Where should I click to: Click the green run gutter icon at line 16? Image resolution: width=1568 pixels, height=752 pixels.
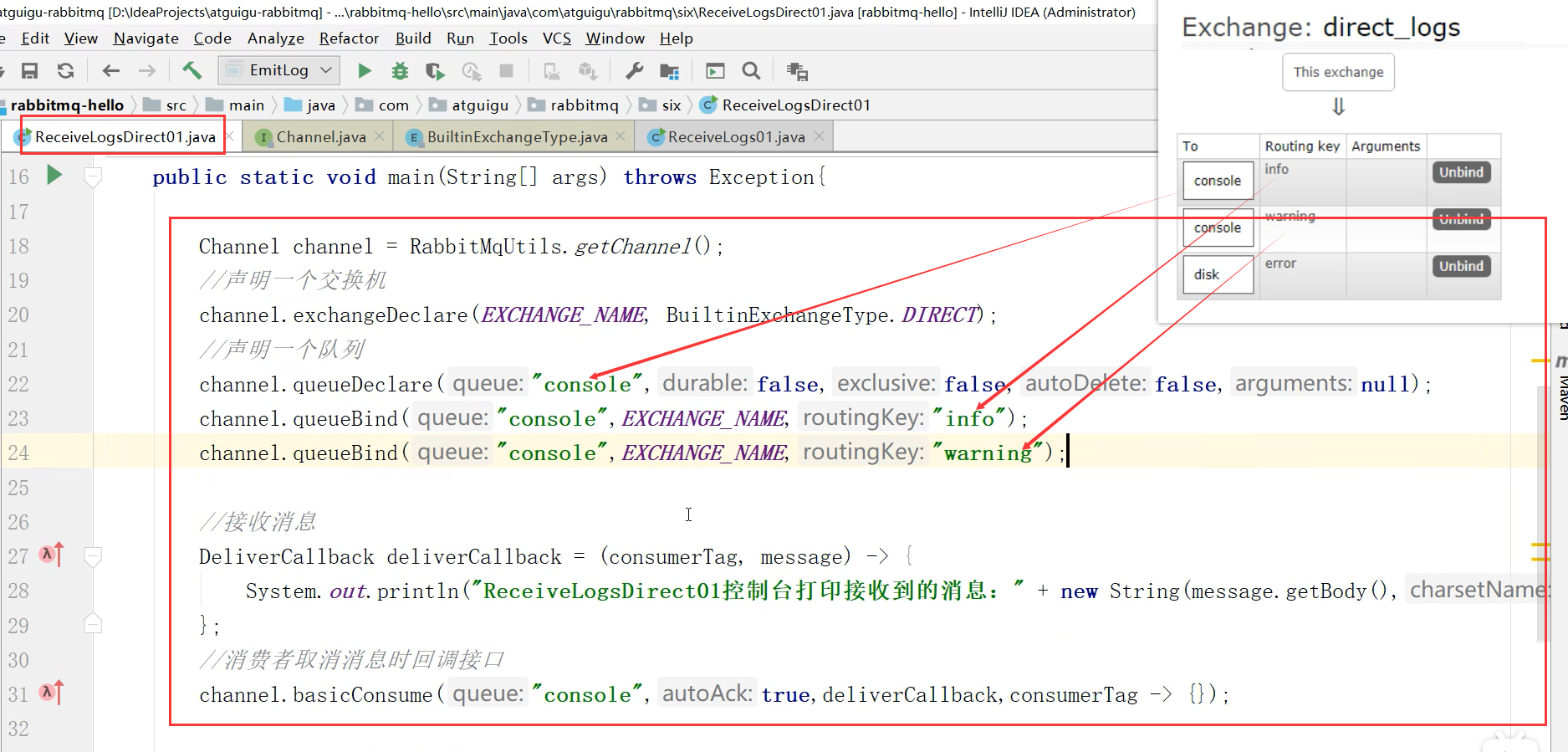click(54, 175)
